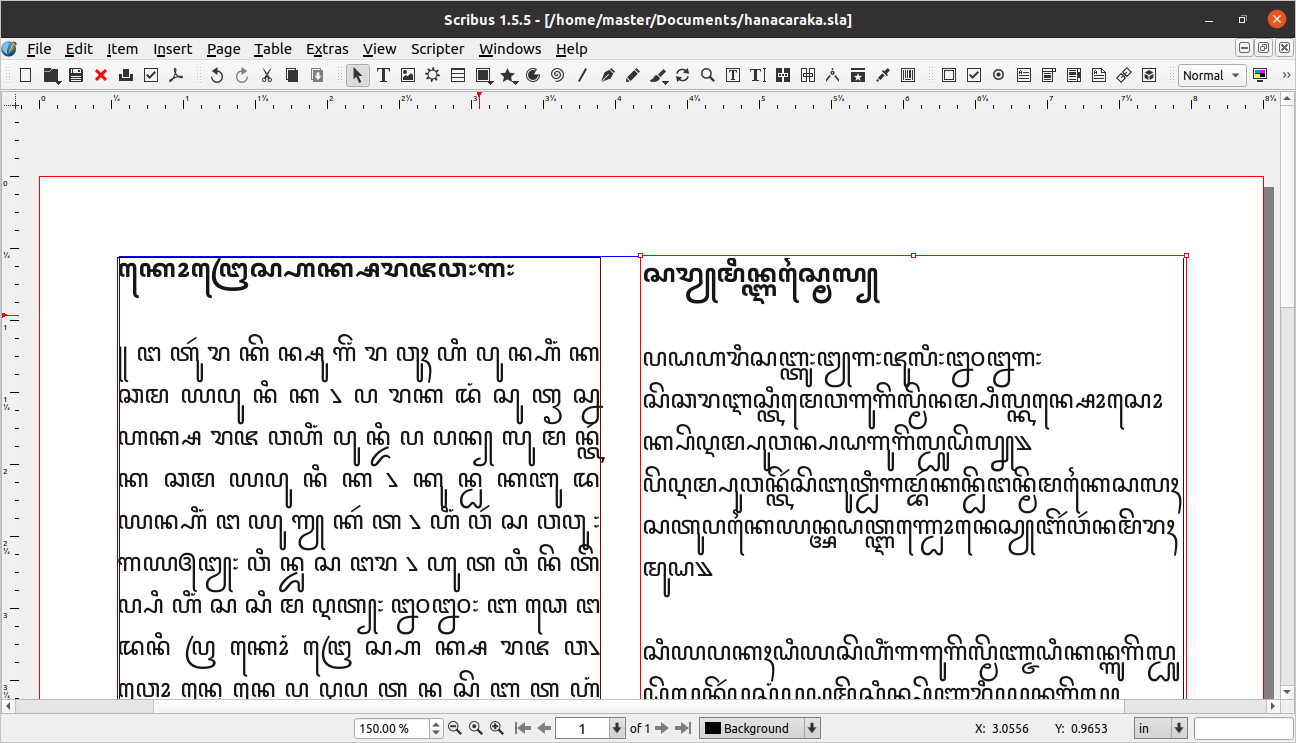
Task: Paste using the paste icon
Action: [317, 75]
